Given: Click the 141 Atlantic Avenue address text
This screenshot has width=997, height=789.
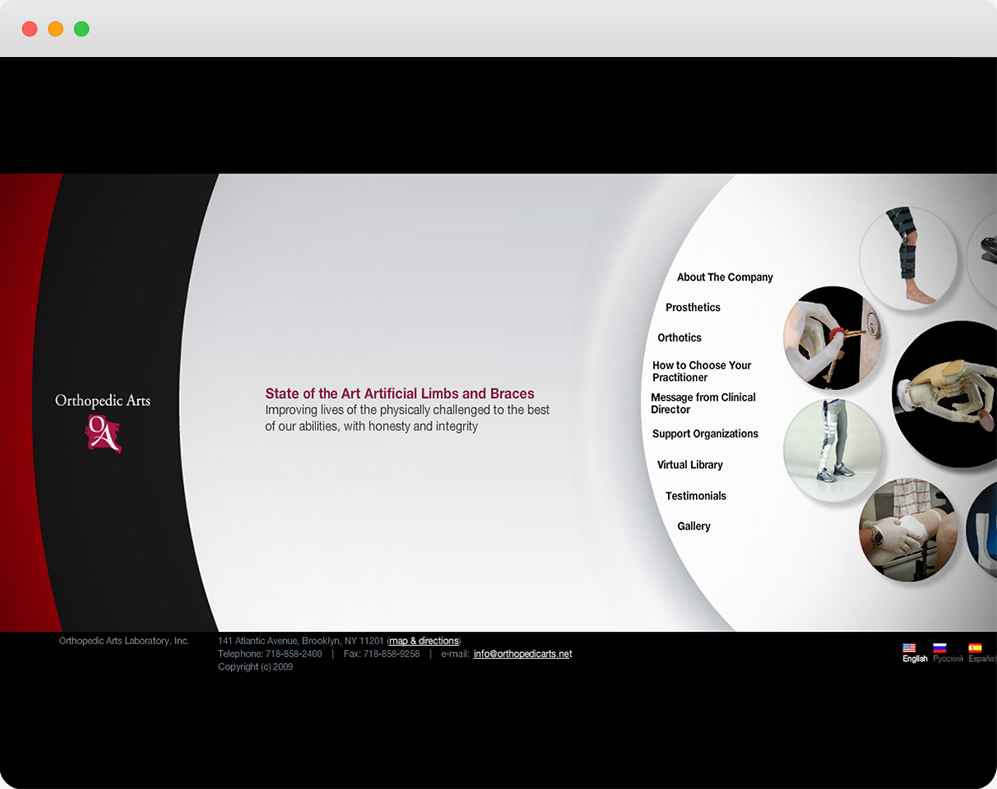Looking at the screenshot, I should (x=301, y=641).
